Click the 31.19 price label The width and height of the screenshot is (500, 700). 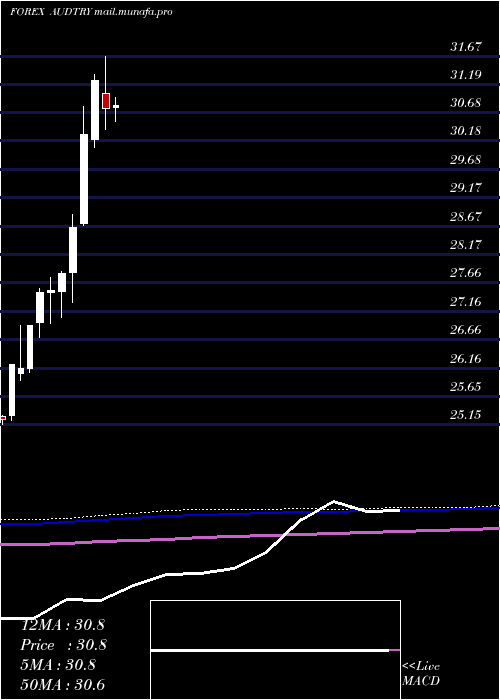[x=466, y=75]
